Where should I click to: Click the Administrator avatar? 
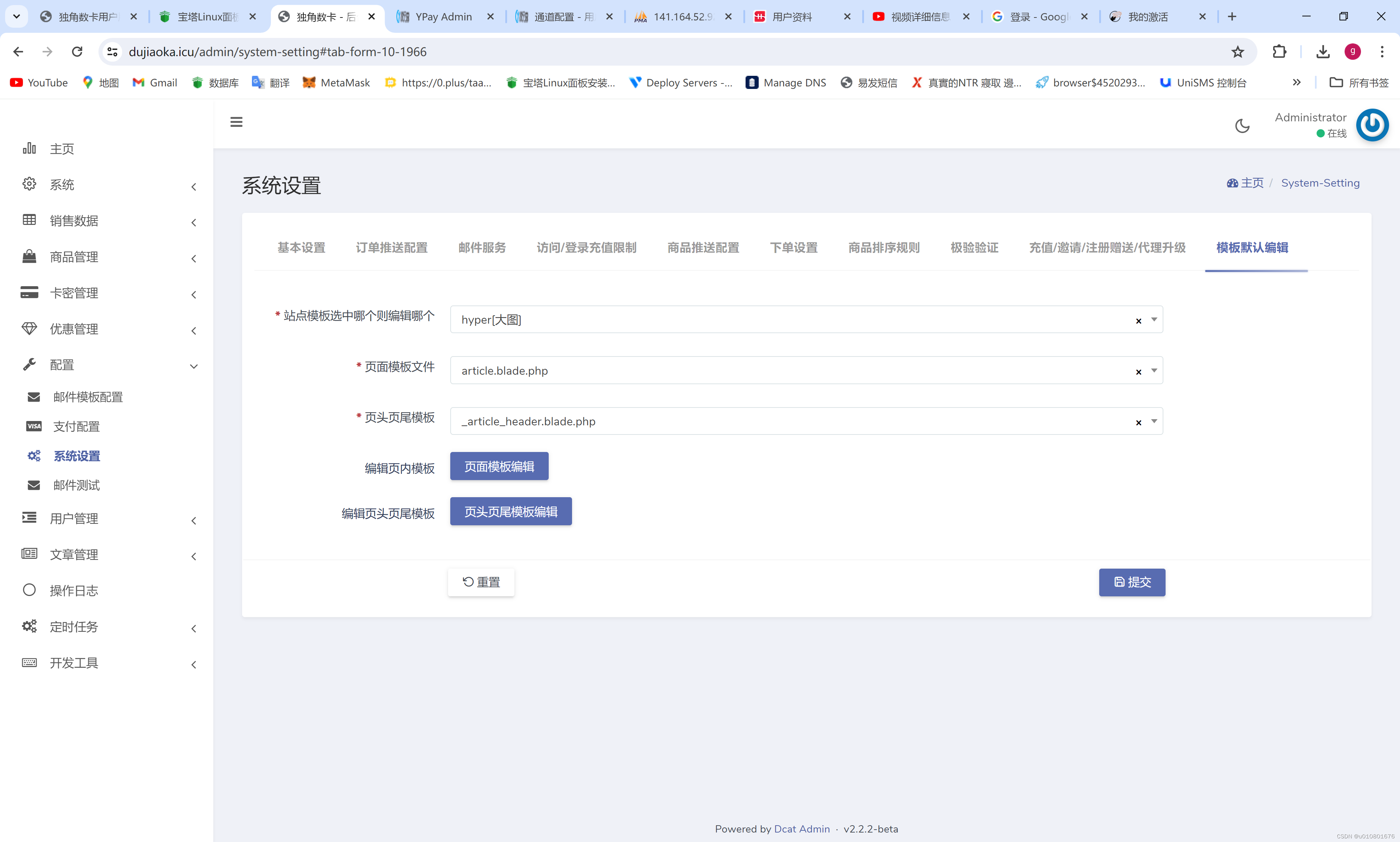click(x=1372, y=125)
